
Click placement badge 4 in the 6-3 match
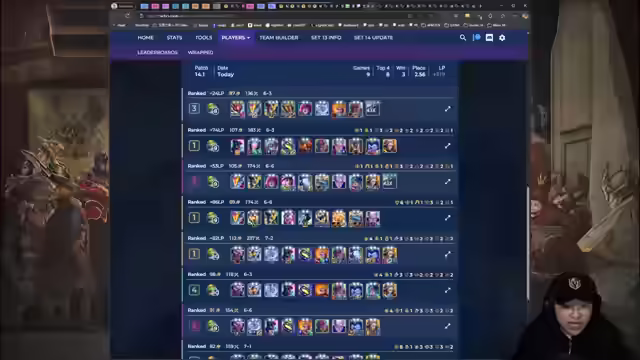click(x=194, y=290)
